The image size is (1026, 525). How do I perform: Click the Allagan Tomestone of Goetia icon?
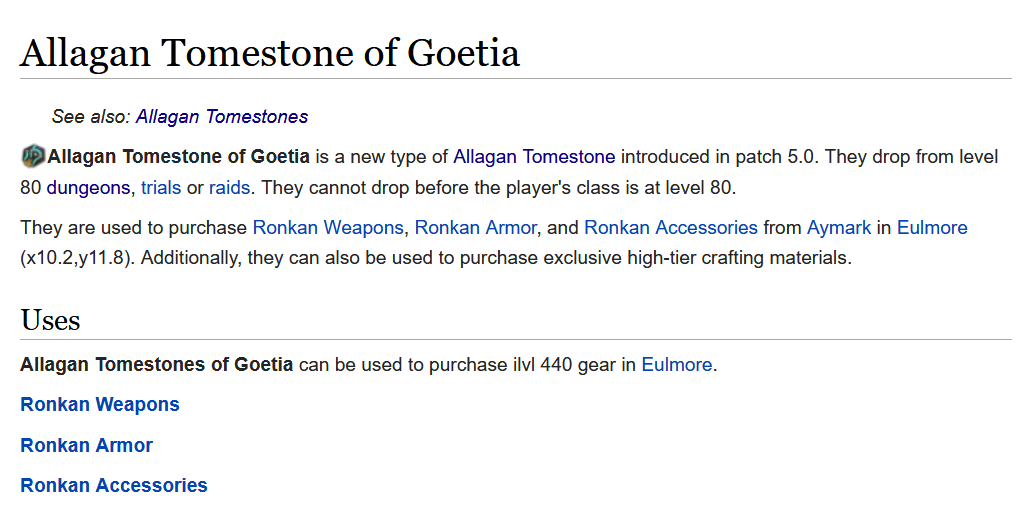pos(33,156)
